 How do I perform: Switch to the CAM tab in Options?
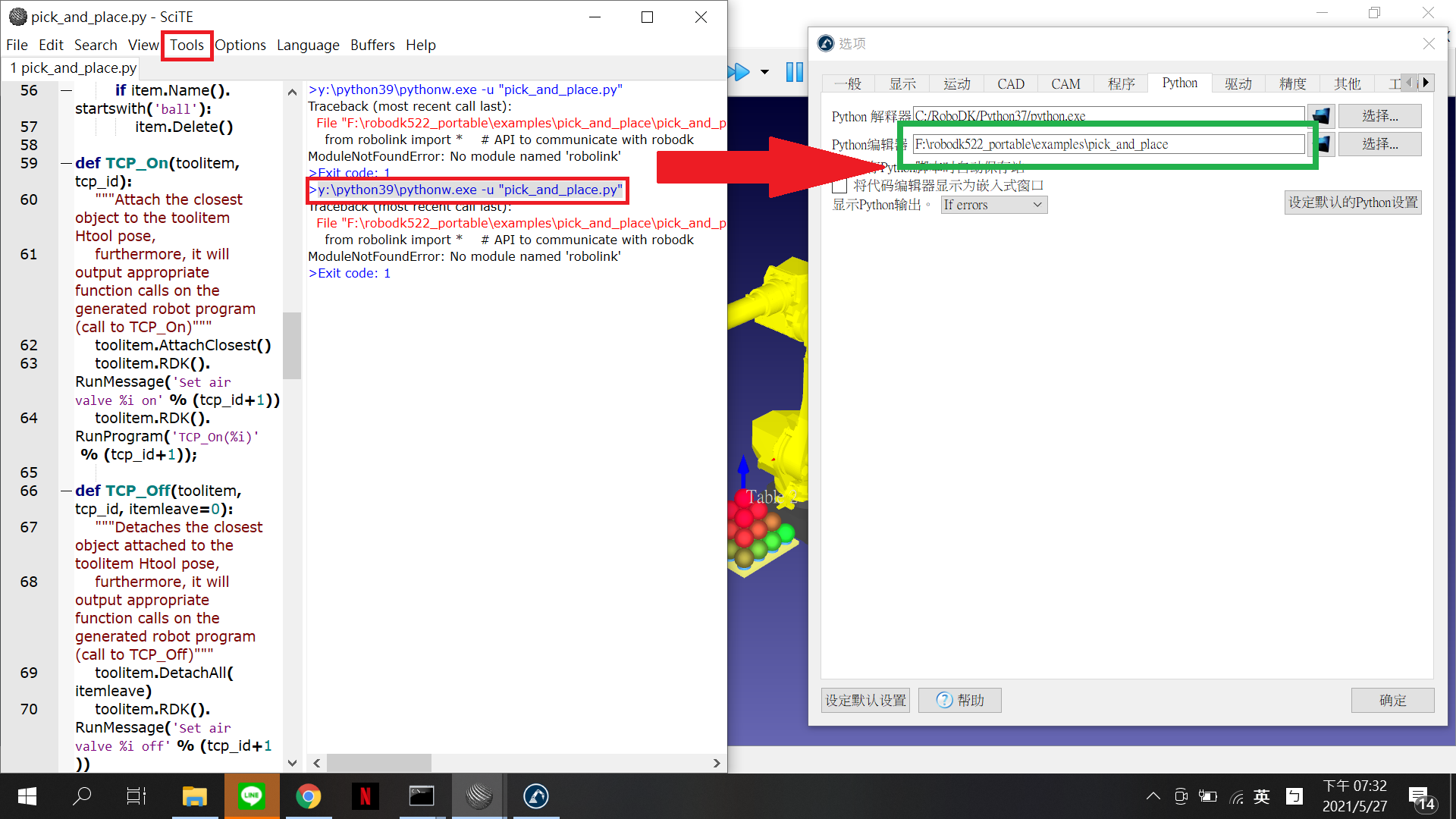click(1065, 83)
